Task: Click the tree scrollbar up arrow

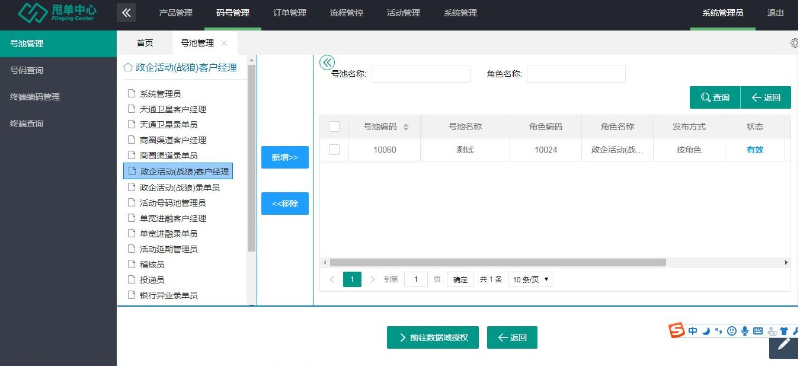Action: click(x=251, y=61)
